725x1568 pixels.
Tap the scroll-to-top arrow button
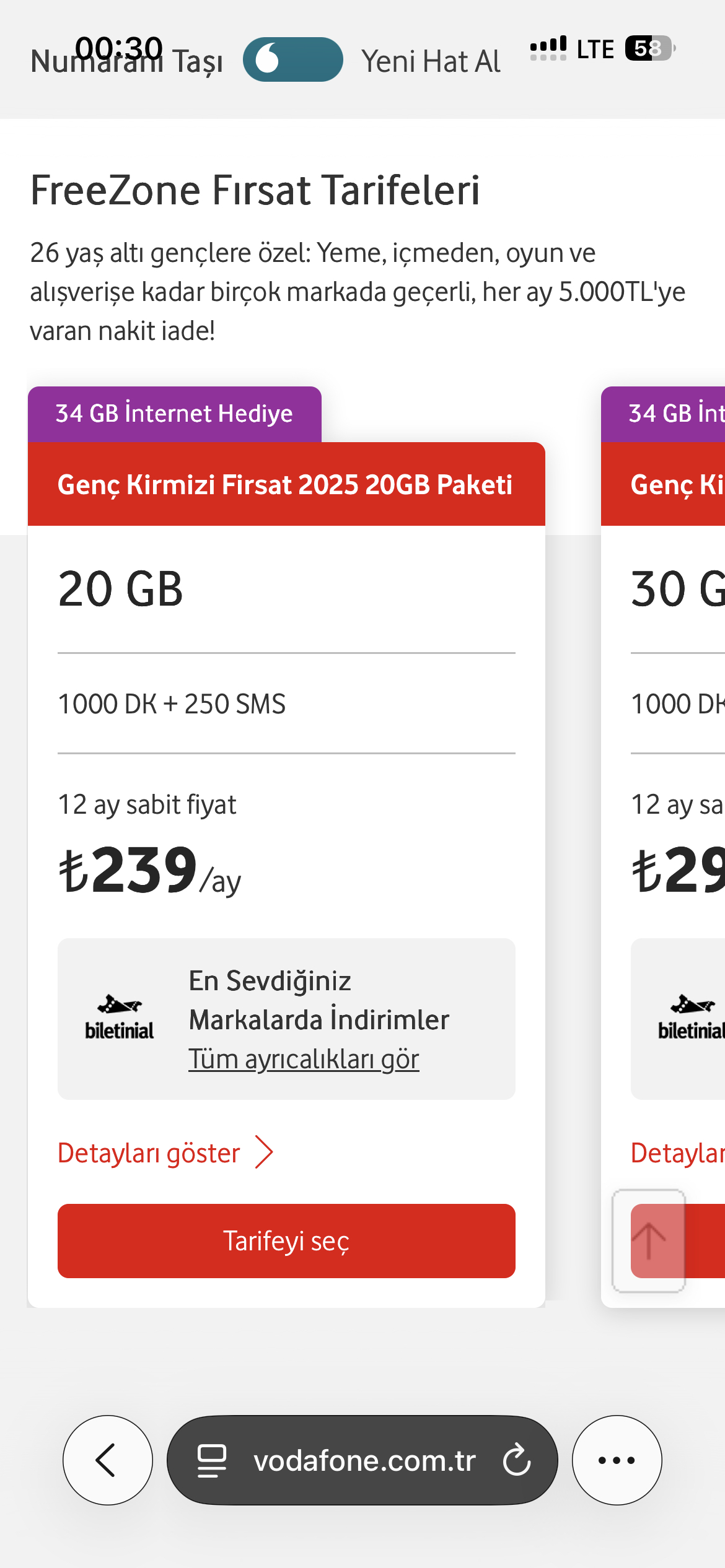[649, 1240]
